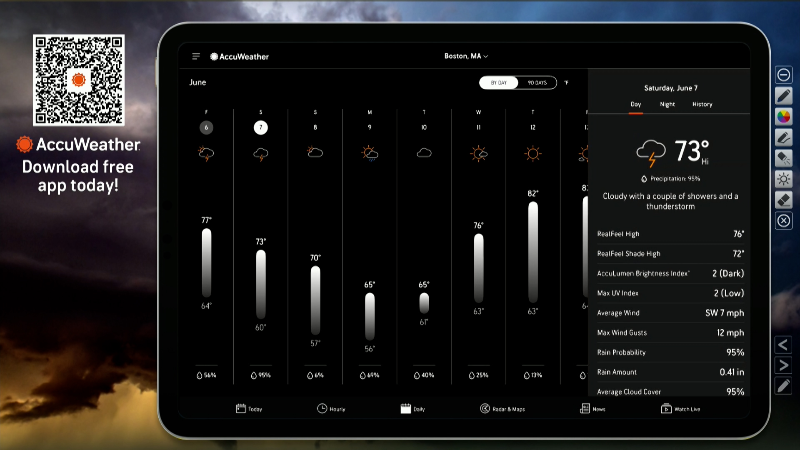Select June 7 in the calendar
Screen dimensions: 800x450
click(261, 128)
